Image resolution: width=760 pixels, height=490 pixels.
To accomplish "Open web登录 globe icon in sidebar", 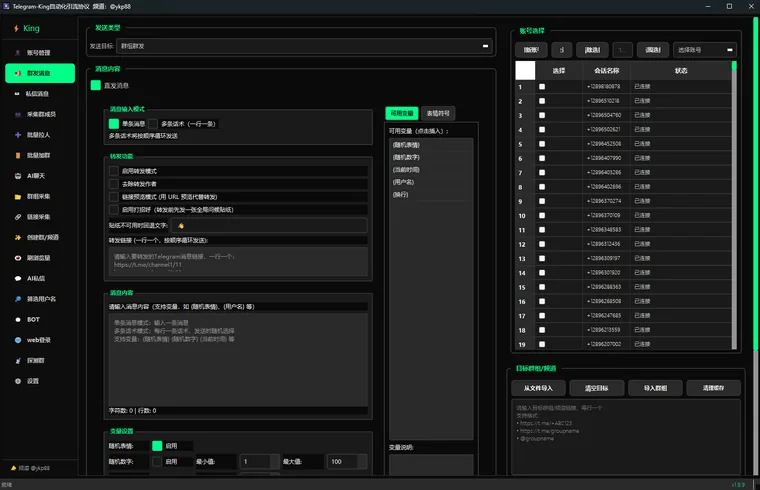I will (x=18, y=340).
